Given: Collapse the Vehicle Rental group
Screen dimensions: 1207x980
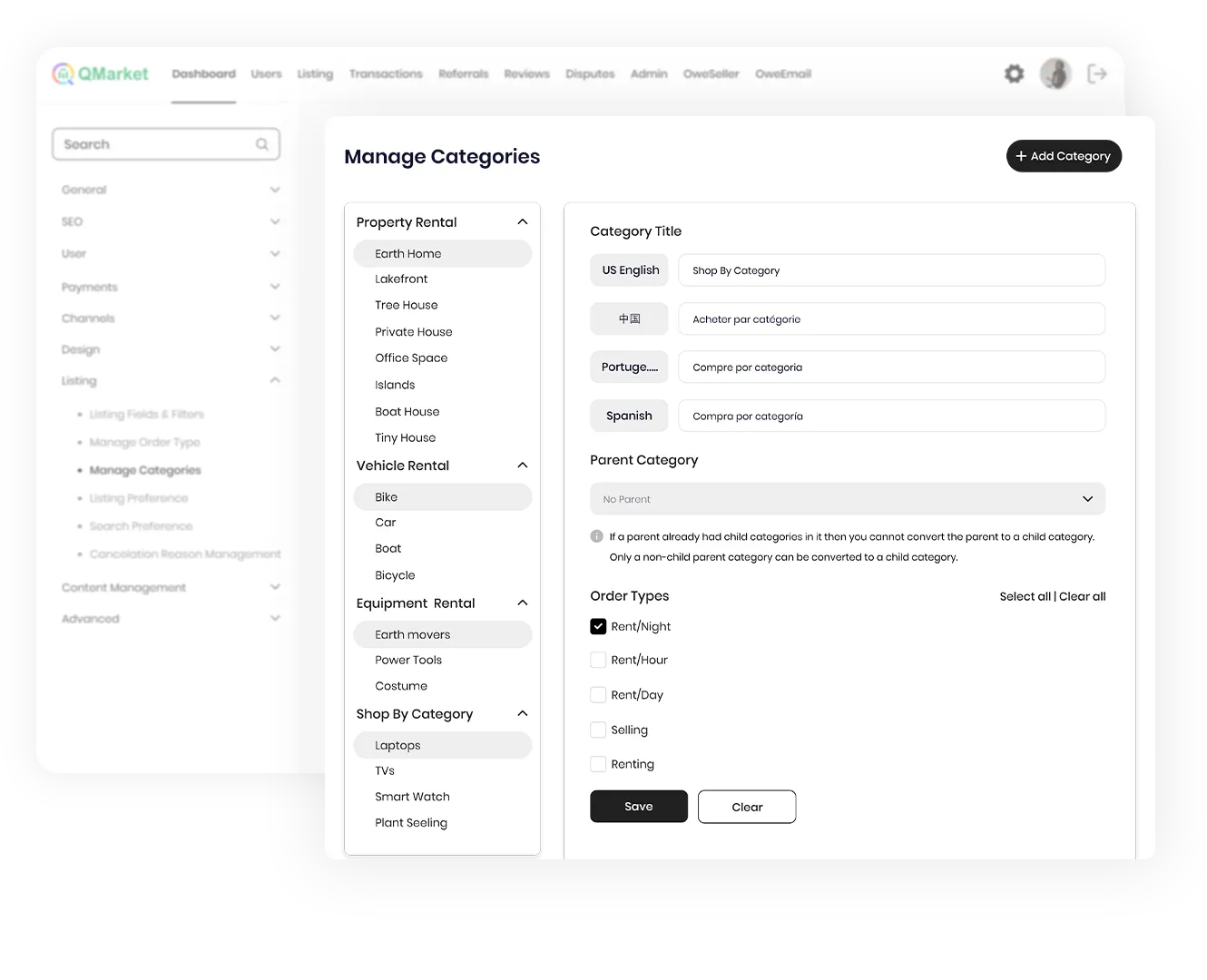Looking at the screenshot, I should 522,465.
